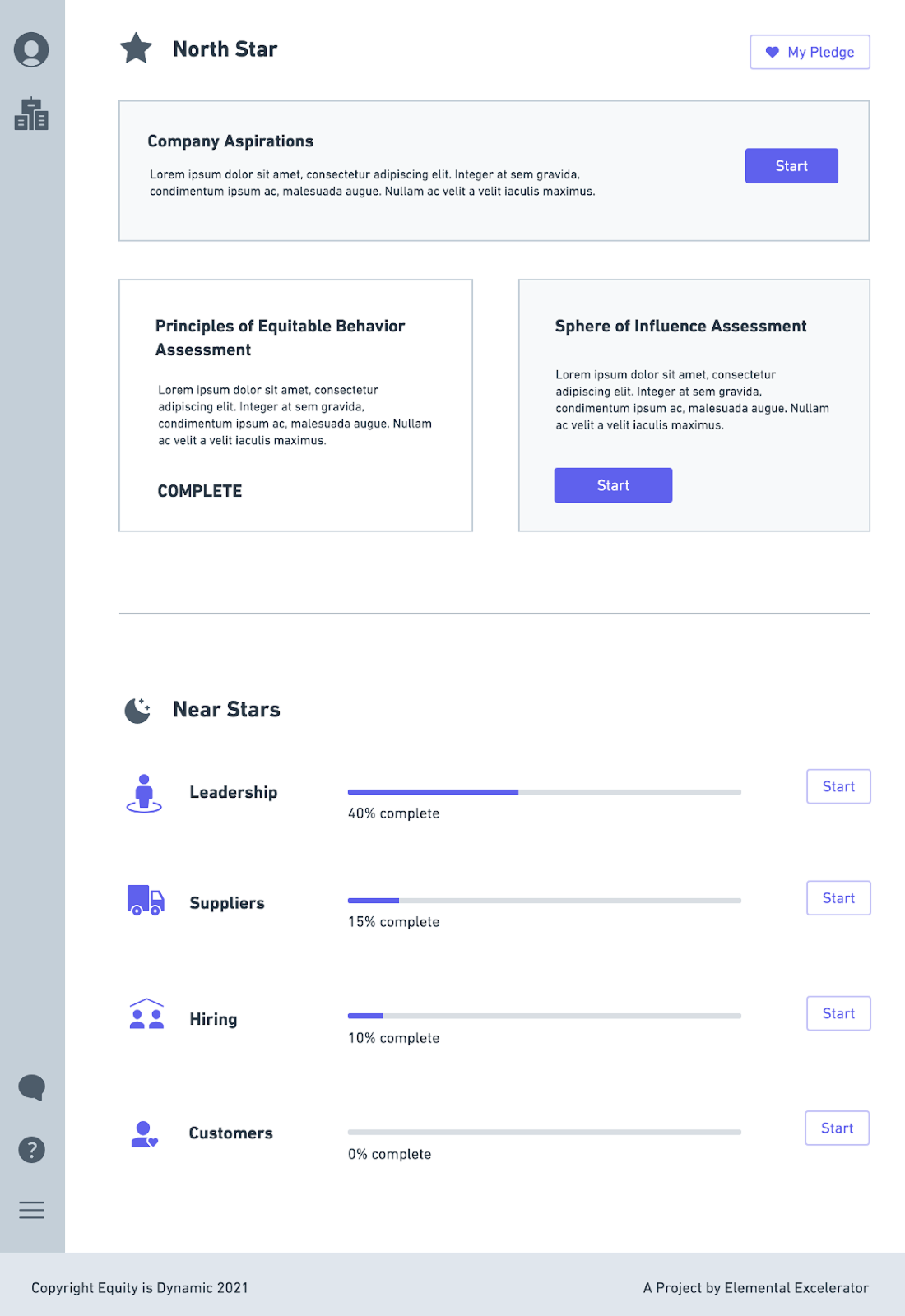The width and height of the screenshot is (905, 1316).
Task: Click the Customers person-heart icon
Action: click(x=144, y=1134)
